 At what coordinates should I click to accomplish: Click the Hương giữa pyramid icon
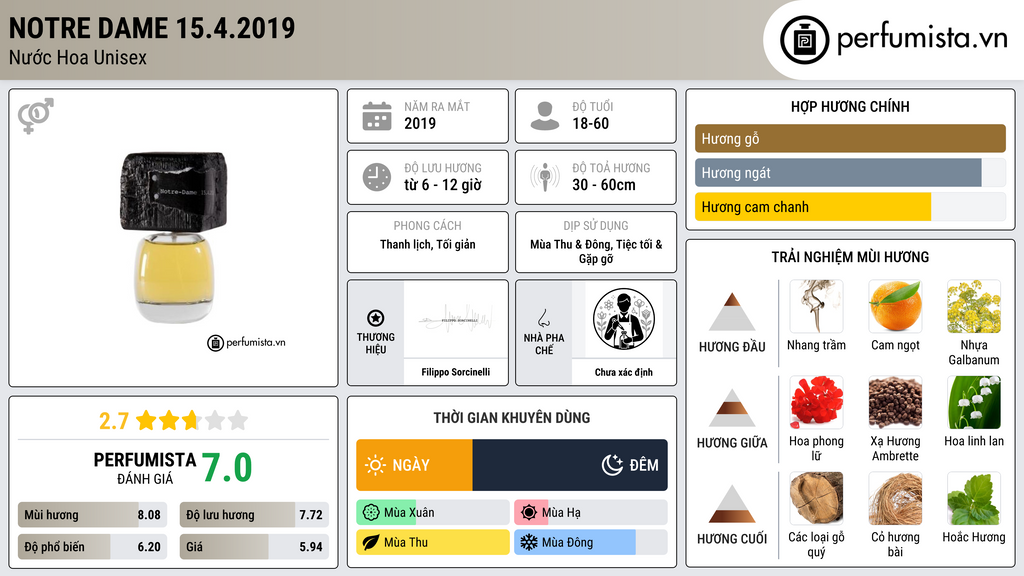(x=732, y=408)
